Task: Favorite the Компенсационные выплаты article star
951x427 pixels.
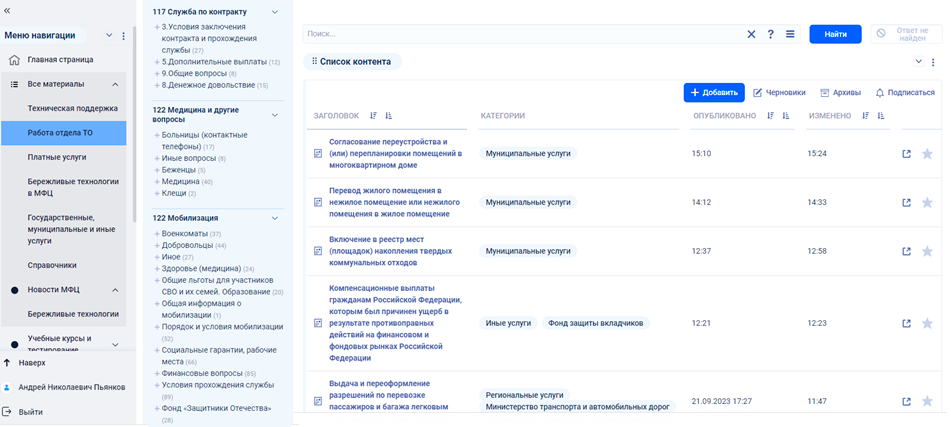Action: click(927, 323)
